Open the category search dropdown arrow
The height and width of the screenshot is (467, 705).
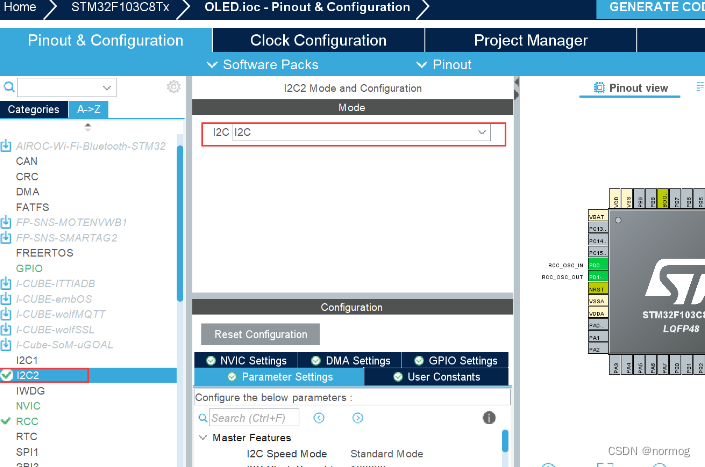click(x=107, y=88)
